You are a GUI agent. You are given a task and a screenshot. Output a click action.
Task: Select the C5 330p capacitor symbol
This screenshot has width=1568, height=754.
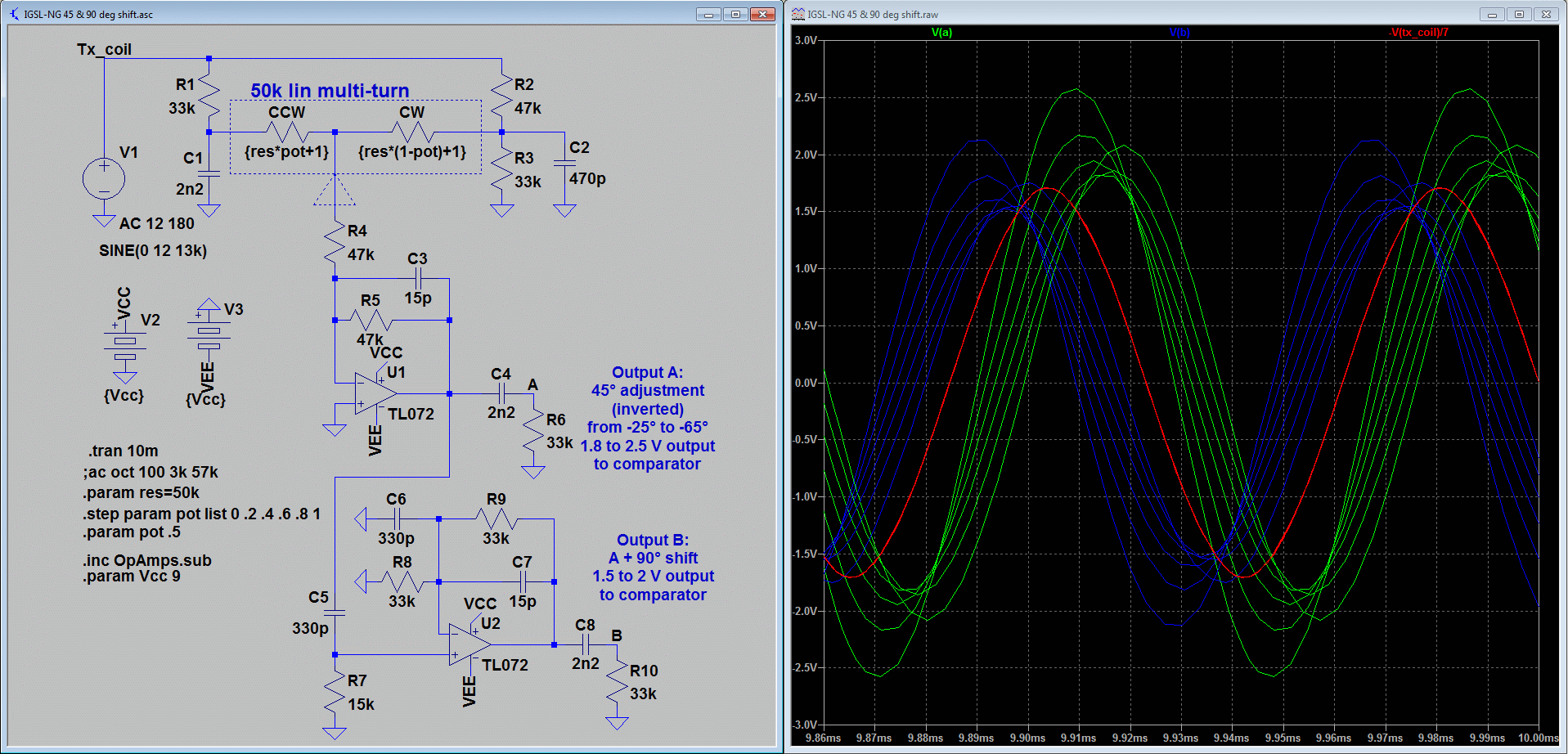(335, 612)
